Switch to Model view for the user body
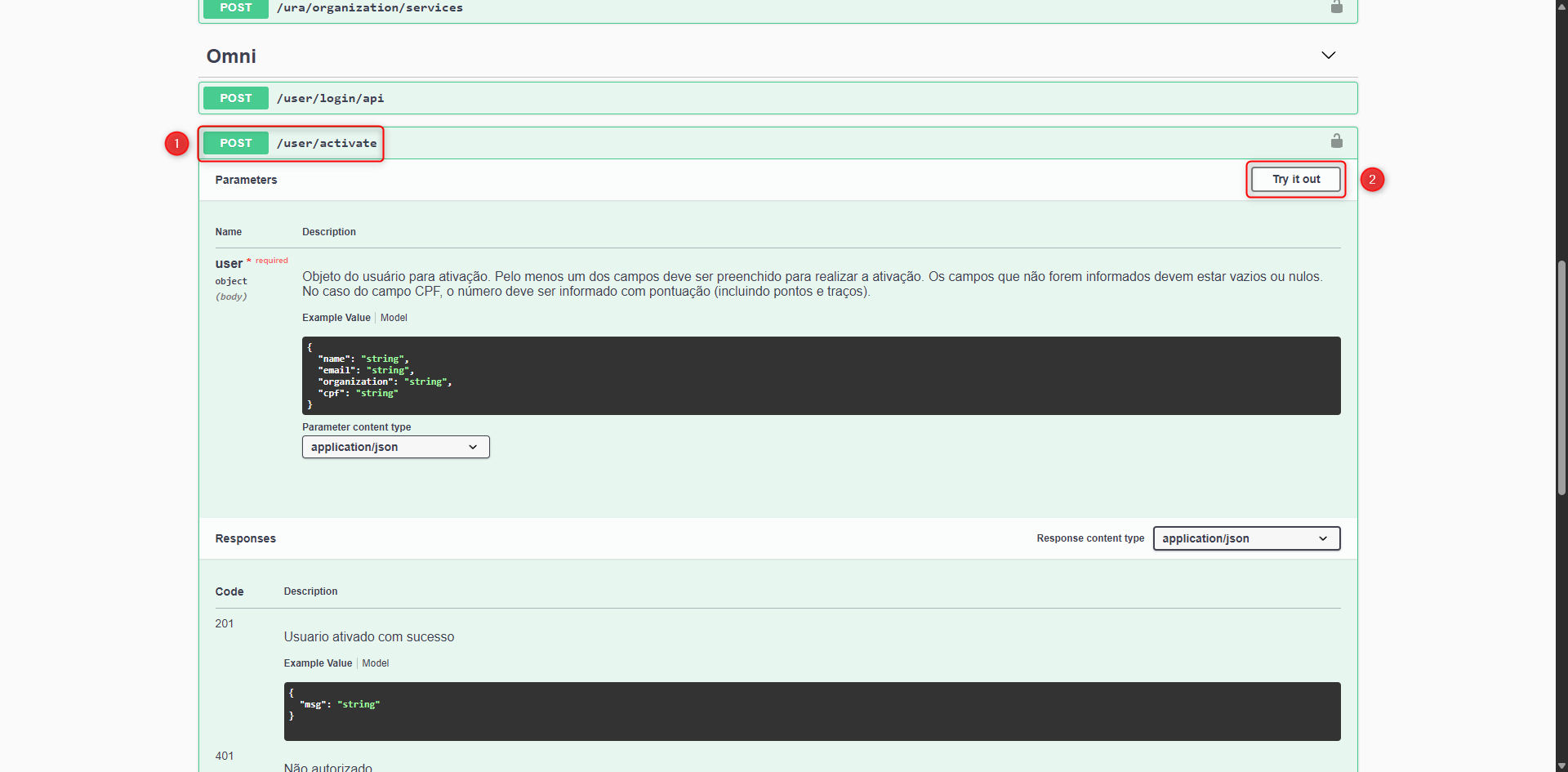The height and width of the screenshot is (772, 1568). pyautogui.click(x=394, y=318)
